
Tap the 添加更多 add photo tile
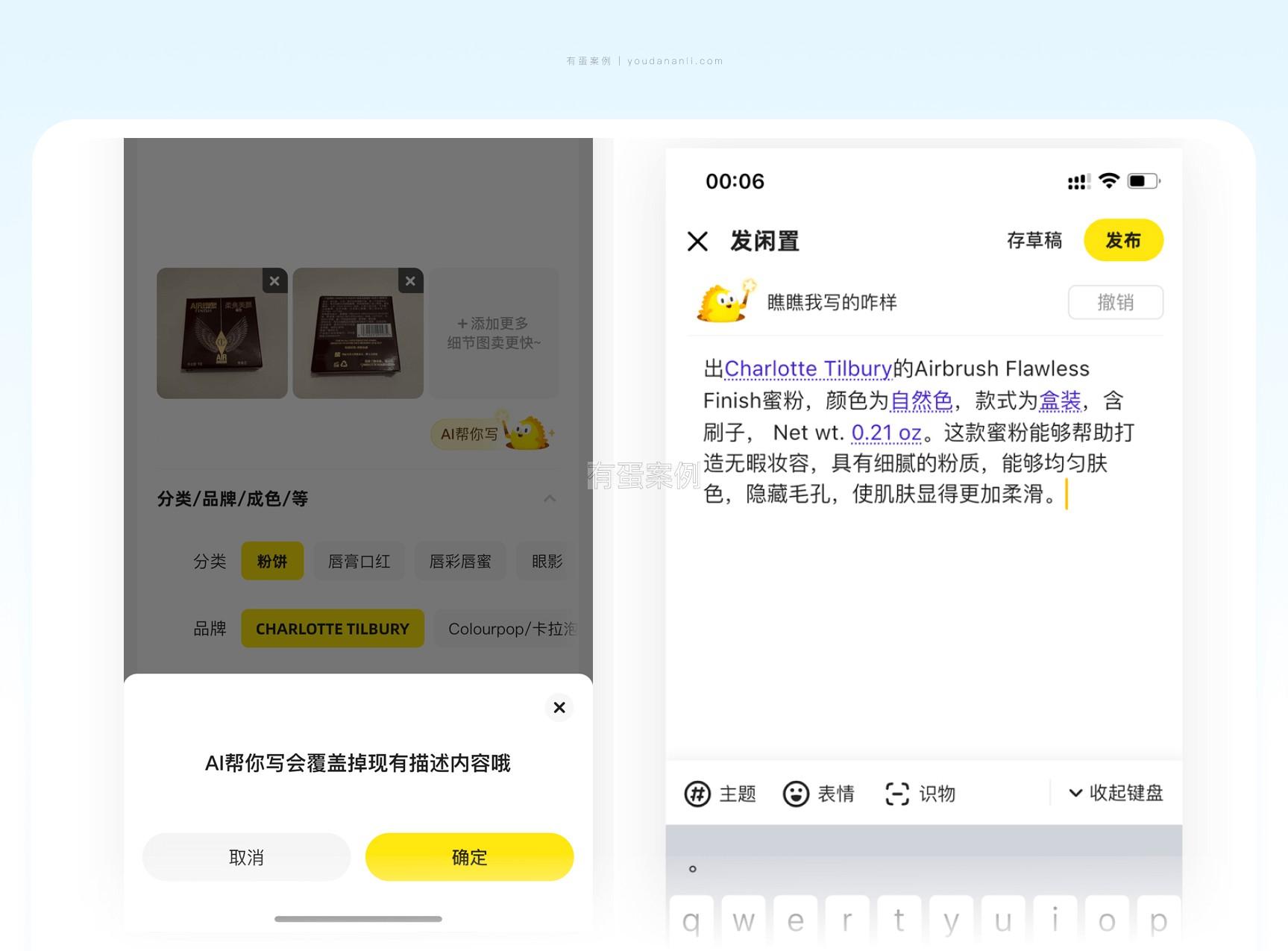(x=494, y=333)
